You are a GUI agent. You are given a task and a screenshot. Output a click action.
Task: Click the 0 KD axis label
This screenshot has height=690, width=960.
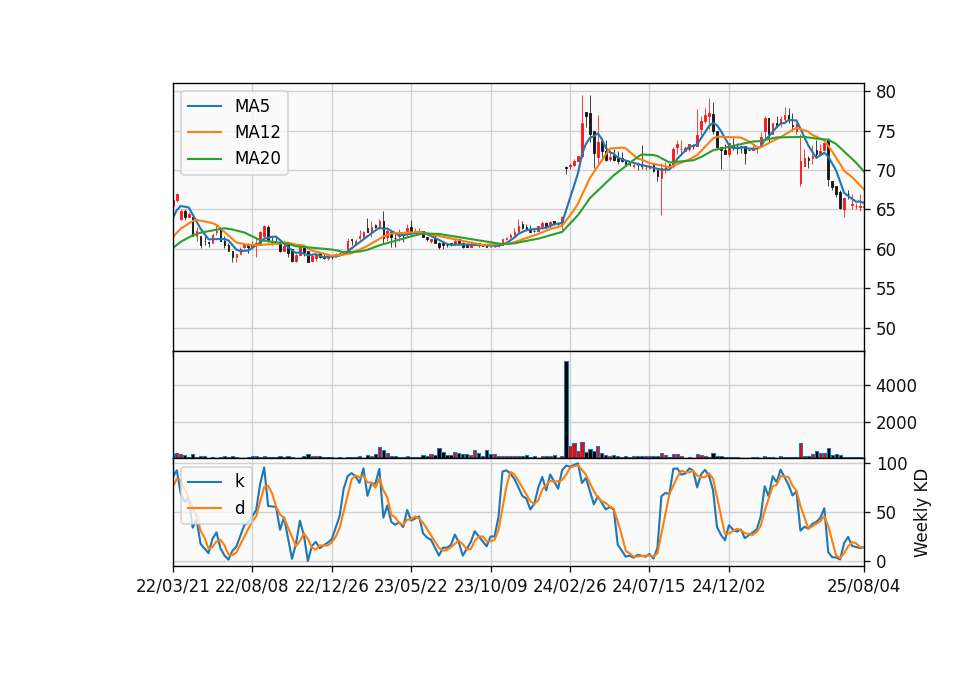pyautogui.click(x=880, y=561)
